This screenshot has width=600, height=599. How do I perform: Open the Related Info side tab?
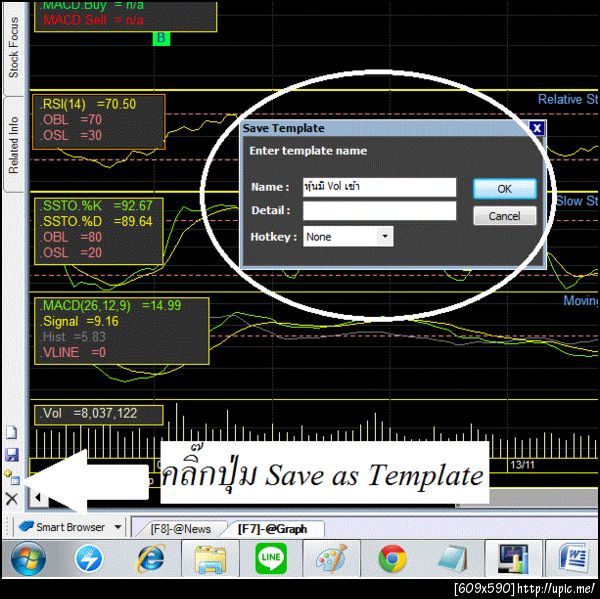pyautogui.click(x=14, y=145)
